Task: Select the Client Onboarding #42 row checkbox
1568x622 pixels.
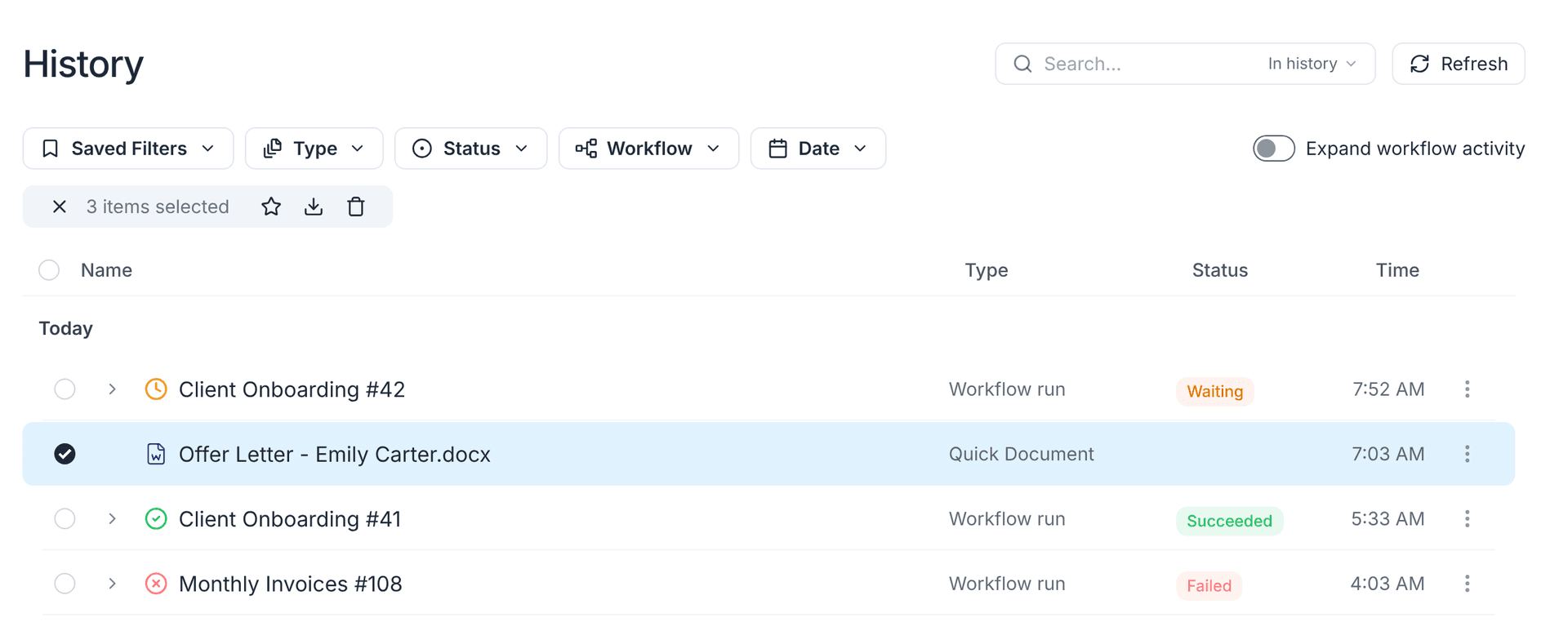Action: click(x=65, y=389)
